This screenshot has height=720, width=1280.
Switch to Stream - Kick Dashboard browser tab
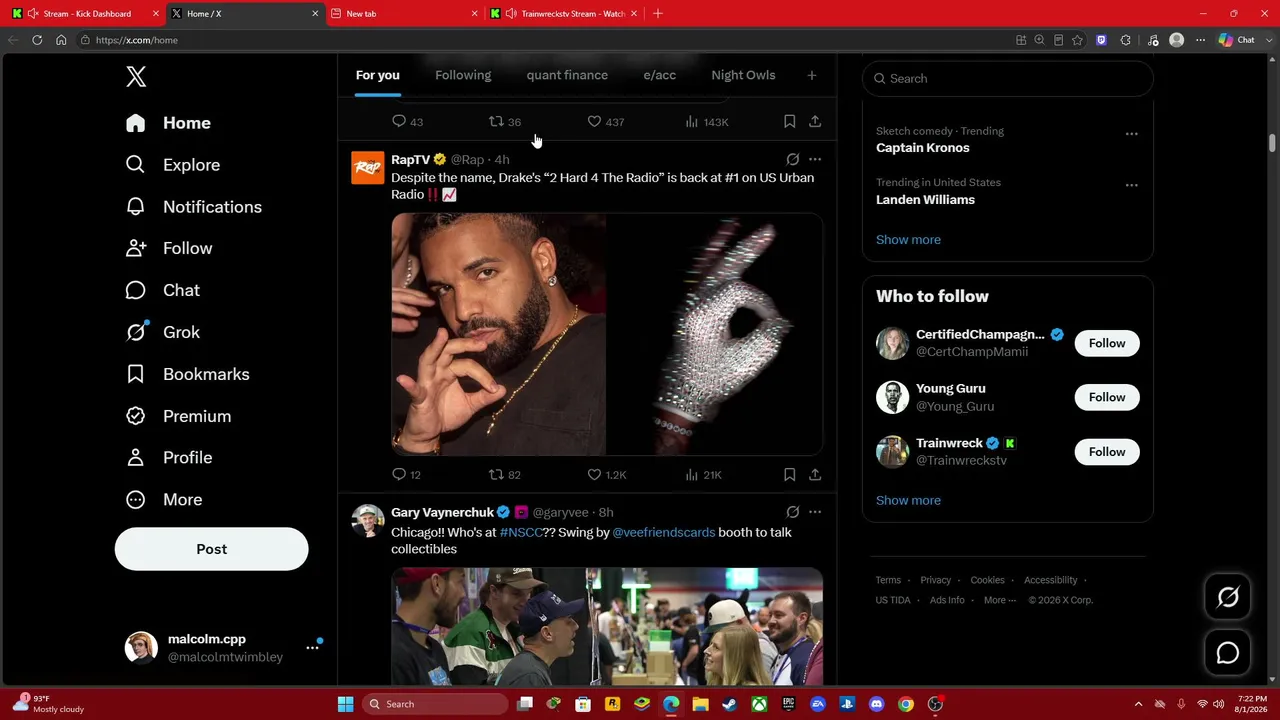click(x=85, y=14)
